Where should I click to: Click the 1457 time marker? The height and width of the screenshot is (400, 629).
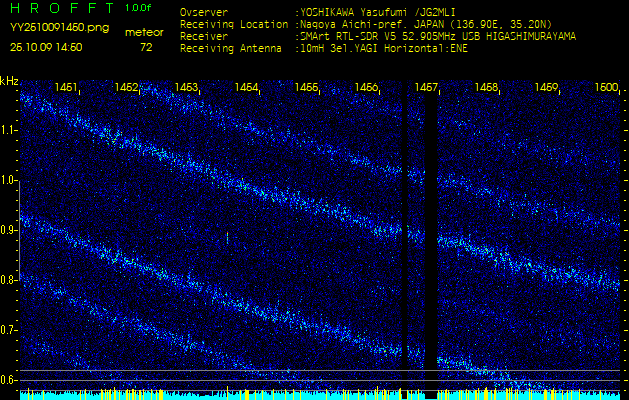pyautogui.click(x=427, y=88)
